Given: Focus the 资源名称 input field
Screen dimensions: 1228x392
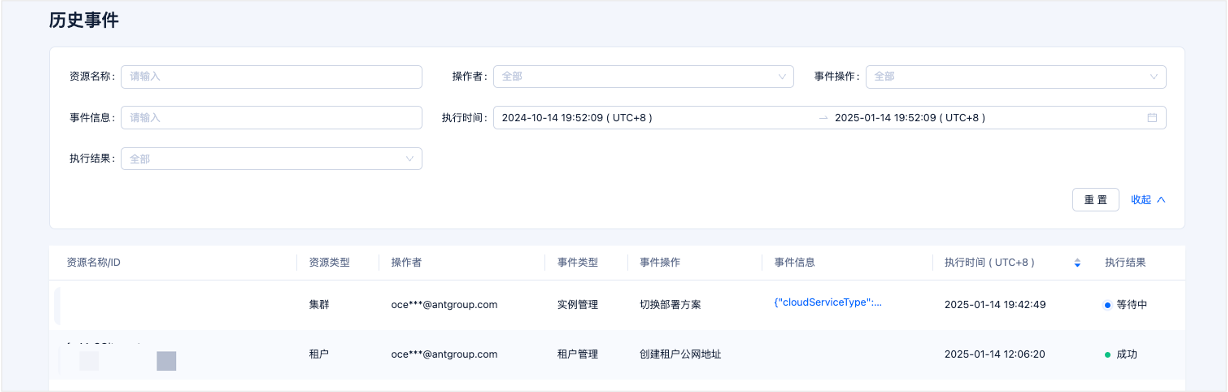Looking at the screenshot, I should coord(271,76).
